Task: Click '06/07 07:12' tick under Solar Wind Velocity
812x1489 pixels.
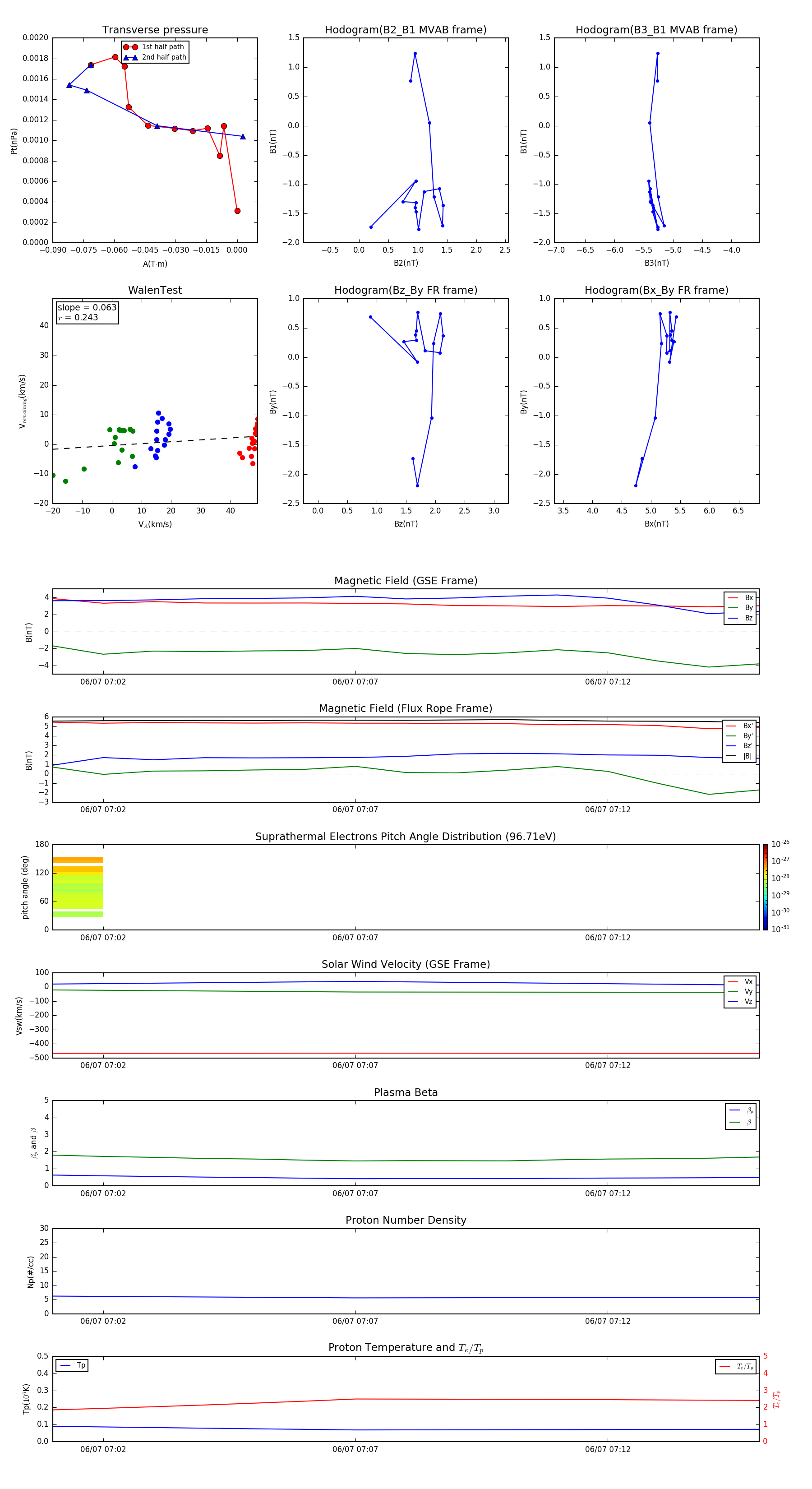Action: (x=607, y=1065)
